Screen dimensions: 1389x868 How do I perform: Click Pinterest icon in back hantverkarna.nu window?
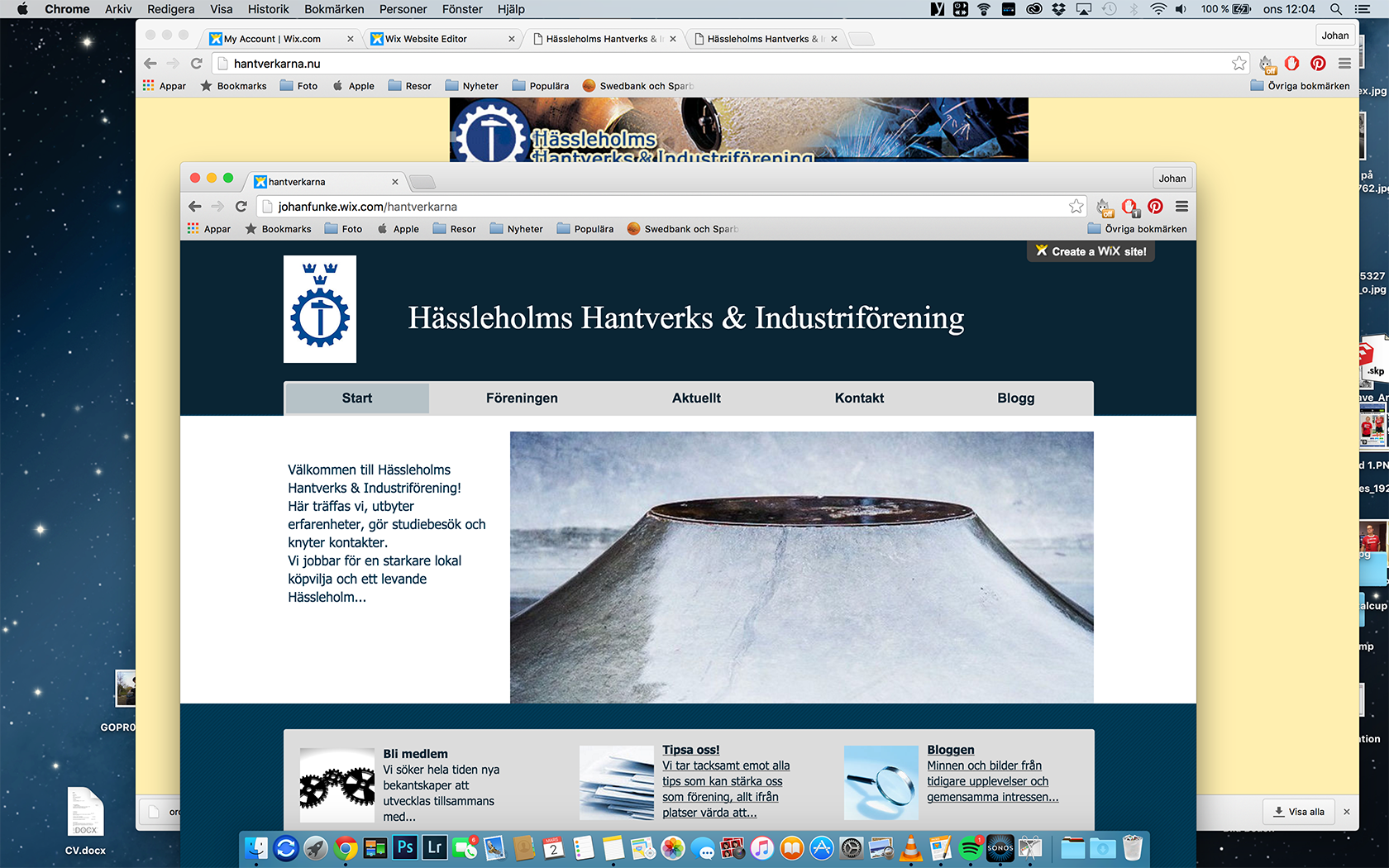(x=1318, y=64)
